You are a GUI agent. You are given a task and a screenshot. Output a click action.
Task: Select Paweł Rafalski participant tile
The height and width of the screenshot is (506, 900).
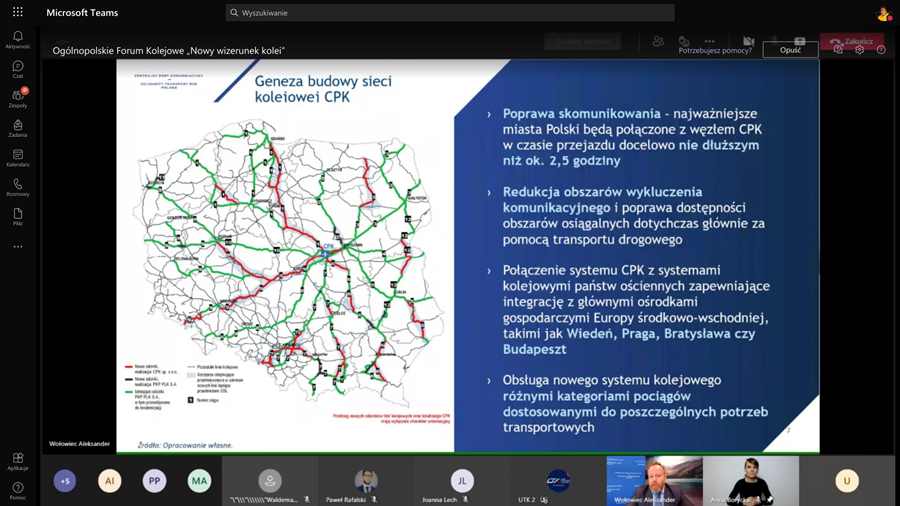(x=366, y=481)
